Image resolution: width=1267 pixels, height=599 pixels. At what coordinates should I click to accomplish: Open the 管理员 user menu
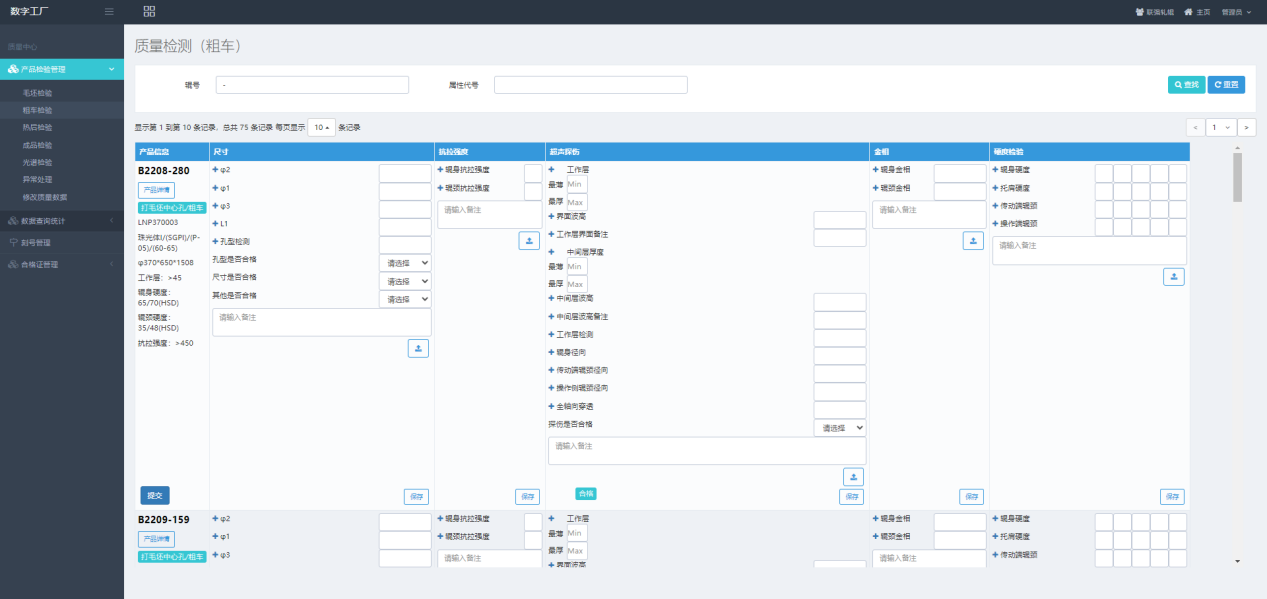[x=1236, y=12]
